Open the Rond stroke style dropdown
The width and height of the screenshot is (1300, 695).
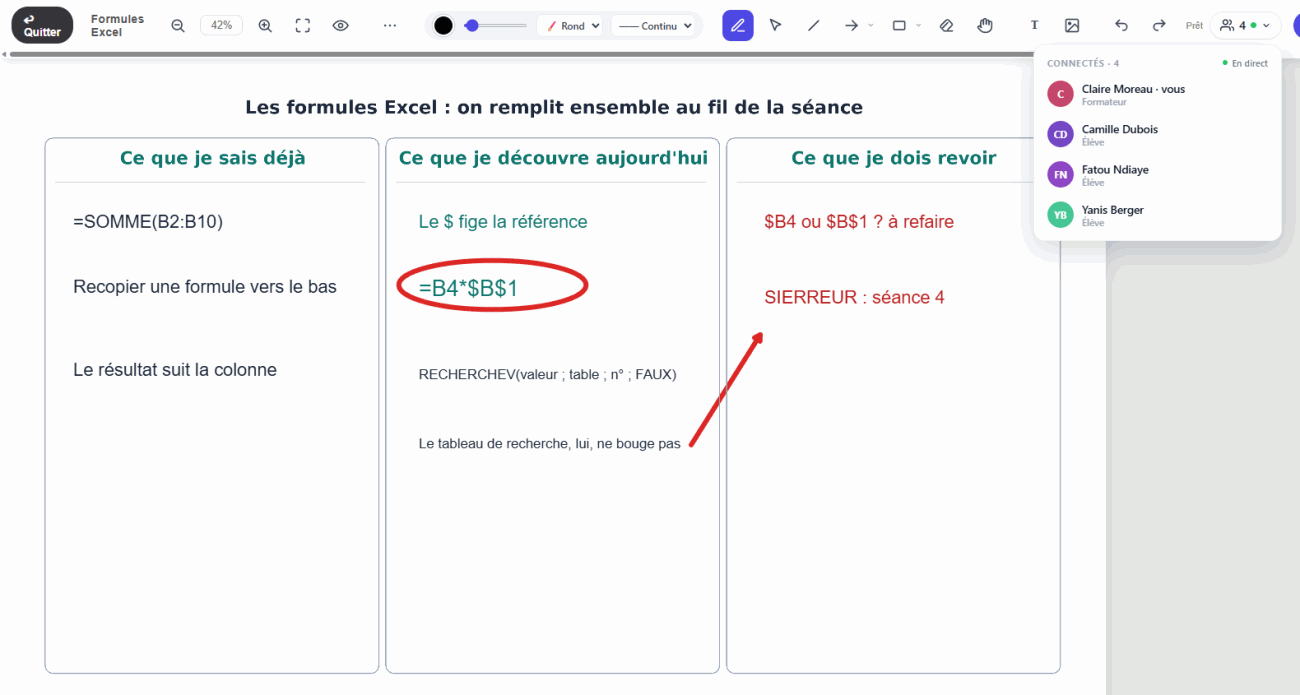(x=572, y=26)
